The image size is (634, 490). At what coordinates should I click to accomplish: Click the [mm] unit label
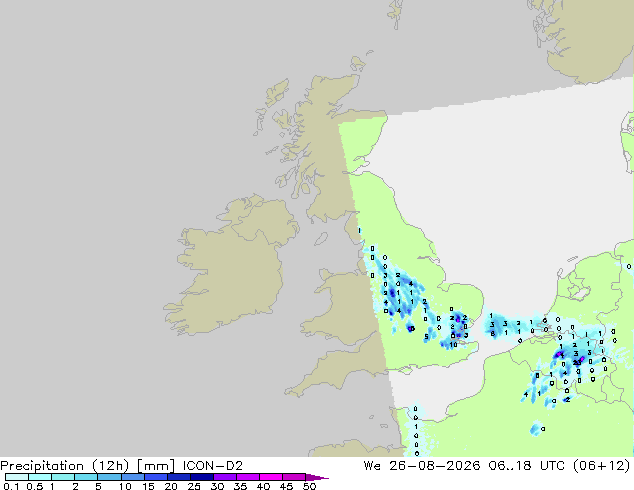[156, 466]
